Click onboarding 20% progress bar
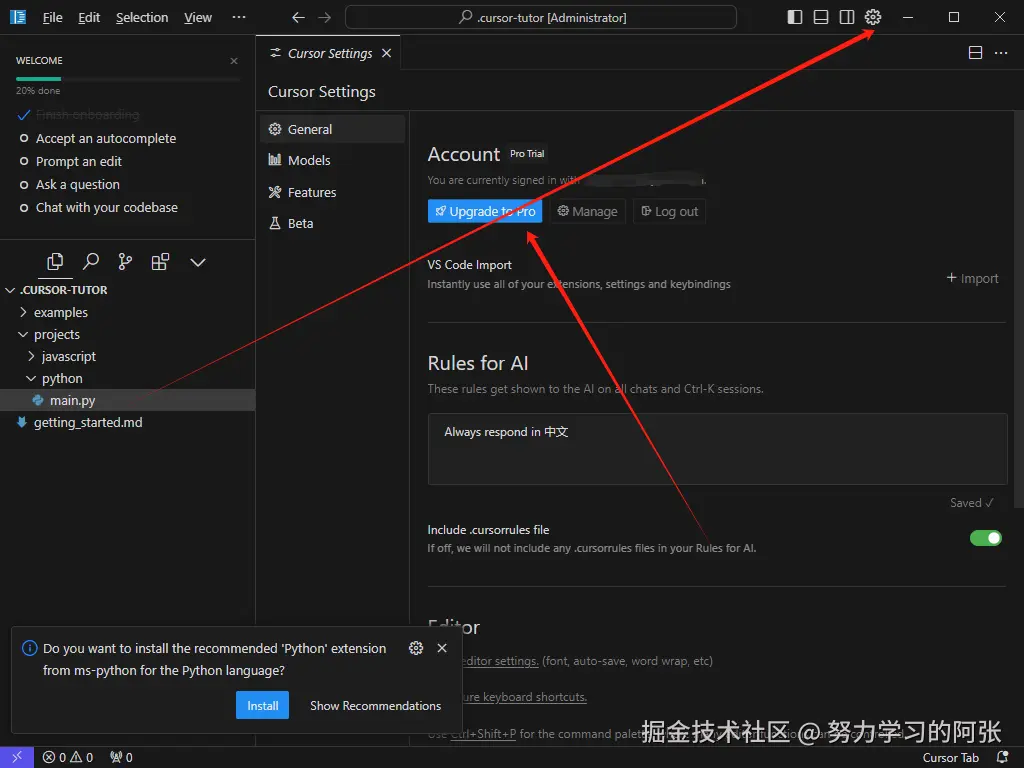Image resolution: width=1024 pixels, height=768 pixels. click(127, 78)
